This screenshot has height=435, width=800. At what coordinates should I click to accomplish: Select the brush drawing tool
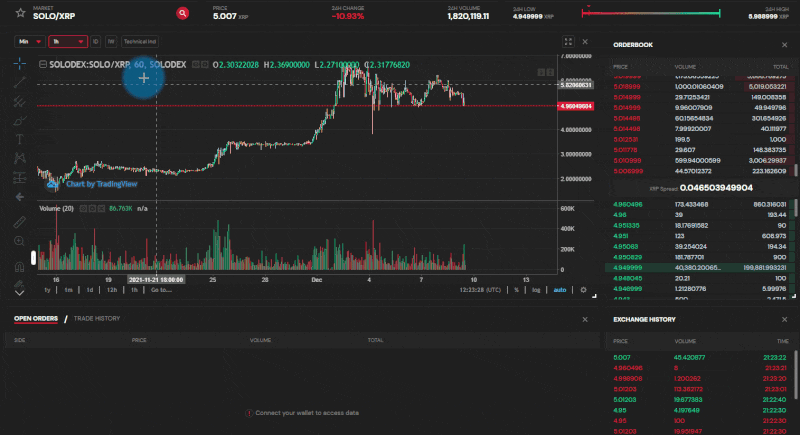tap(19, 121)
